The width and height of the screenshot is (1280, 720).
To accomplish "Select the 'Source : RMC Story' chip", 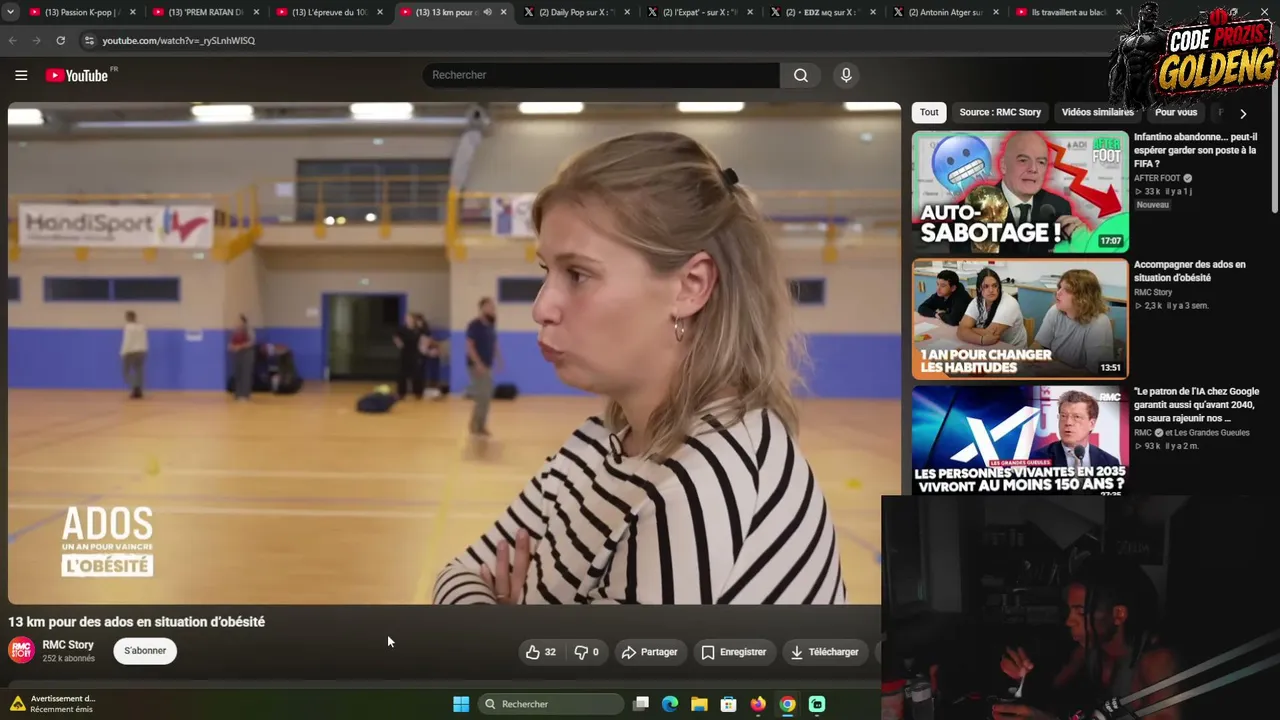I will click(x=1000, y=112).
